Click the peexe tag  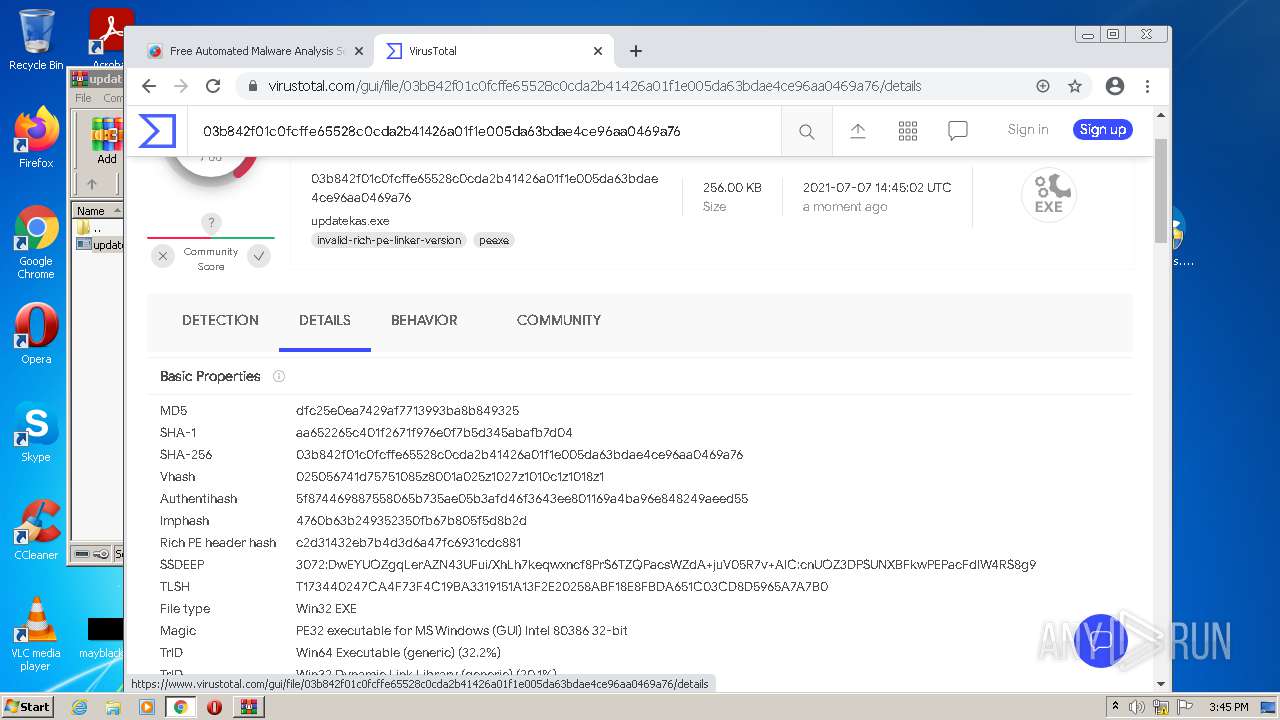494,240
